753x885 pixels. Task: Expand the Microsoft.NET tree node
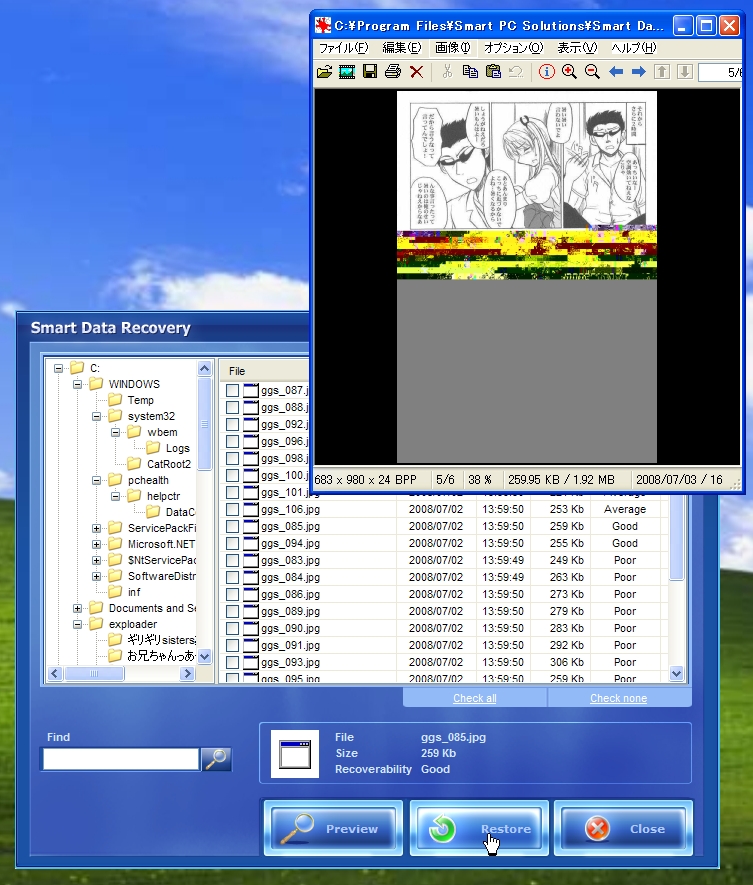(x=97, y=544)
